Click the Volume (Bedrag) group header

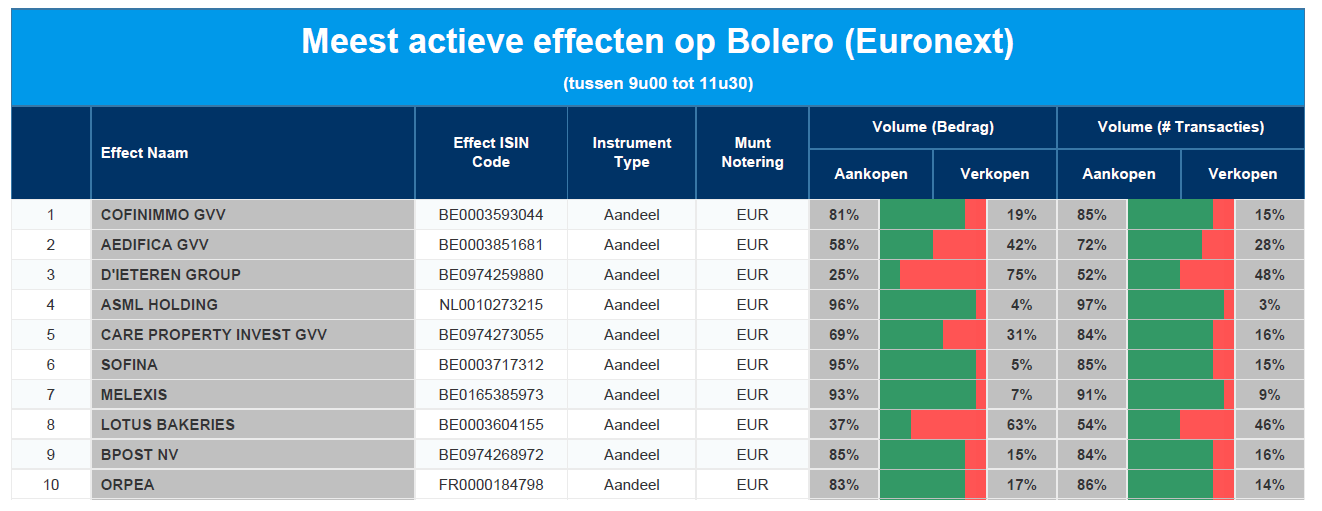[932, 127]
